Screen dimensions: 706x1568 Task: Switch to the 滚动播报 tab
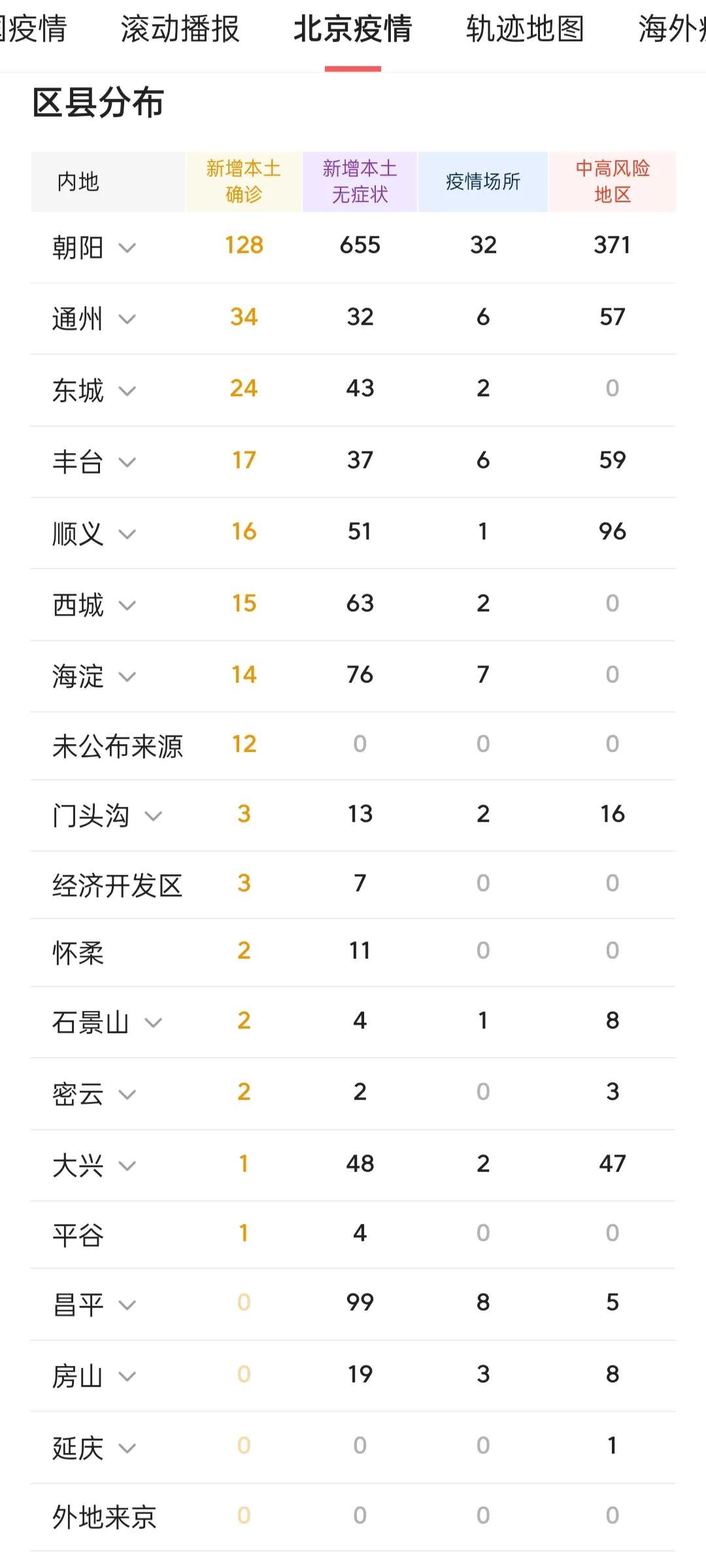tap(180, 29)
